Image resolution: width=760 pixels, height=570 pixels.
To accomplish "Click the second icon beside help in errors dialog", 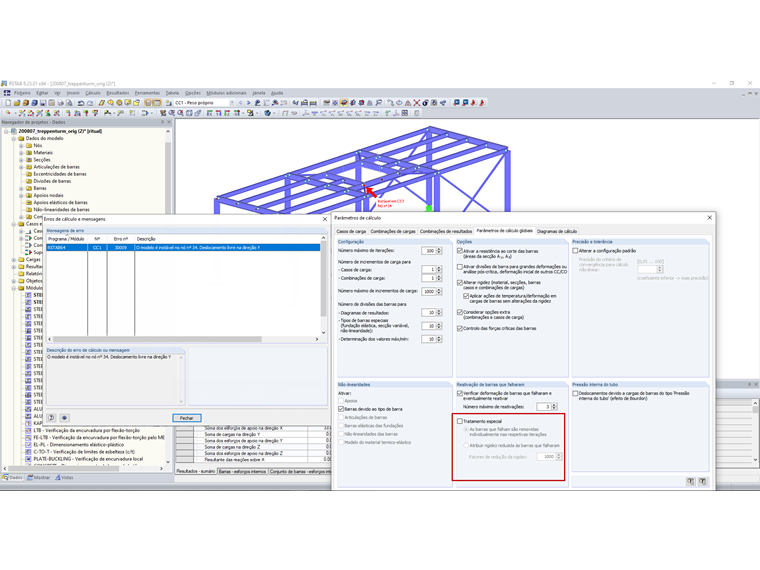I will [64, 418].
